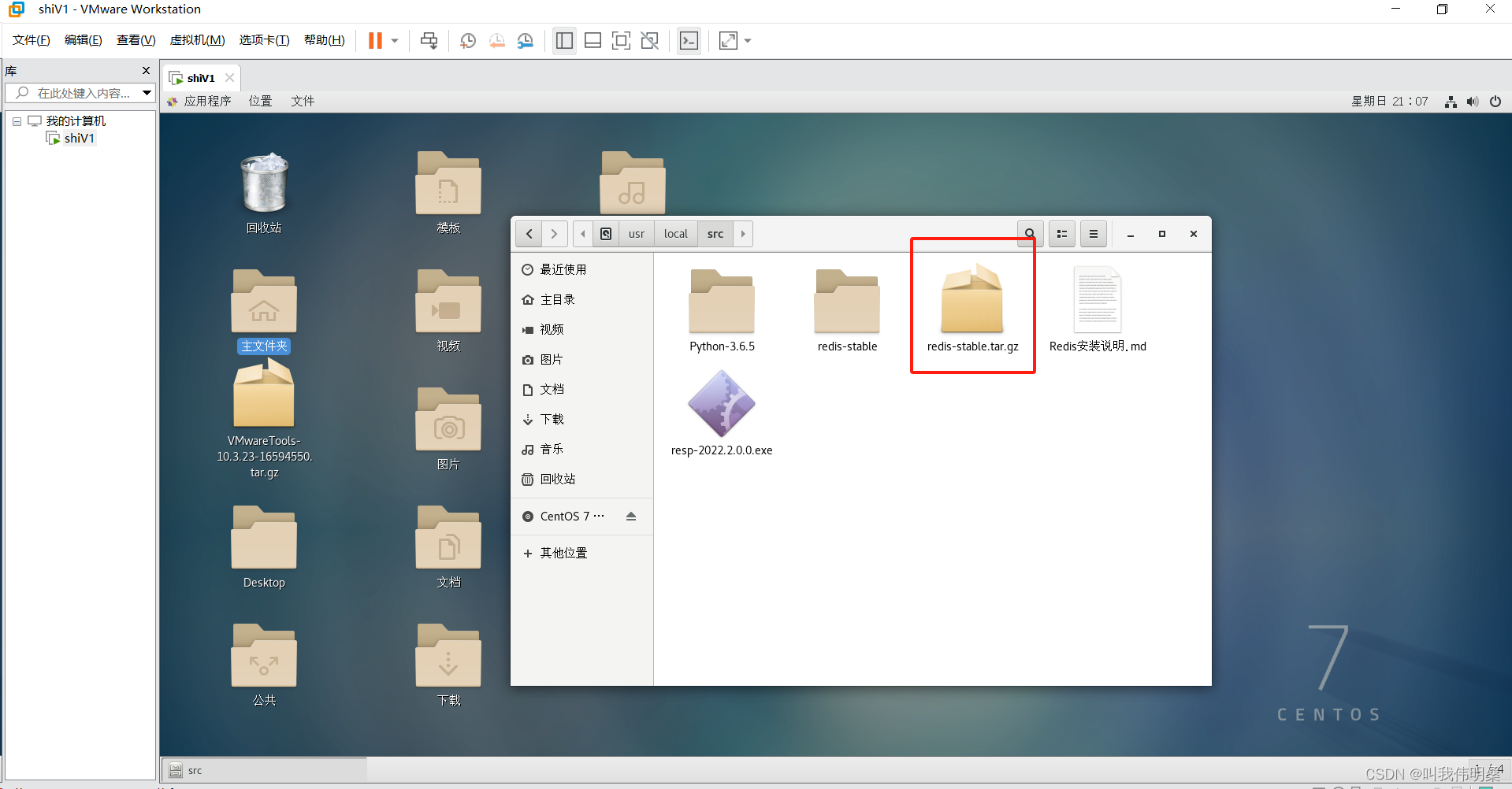The image size is (1512, 789).
Task: Click the left path scroll arrow
Action: (583, 234)
